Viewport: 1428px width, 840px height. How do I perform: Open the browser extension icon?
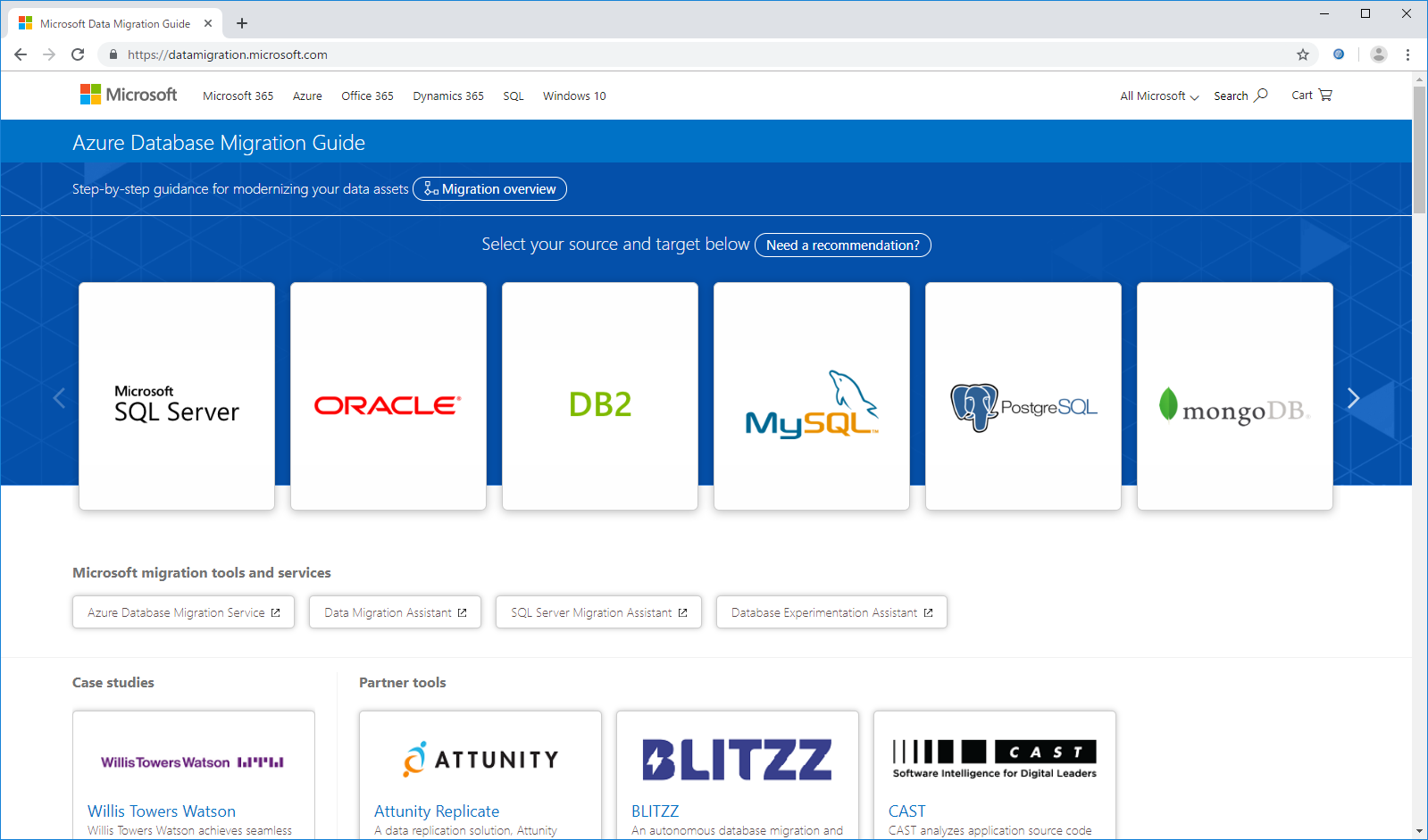[1339, 54]
